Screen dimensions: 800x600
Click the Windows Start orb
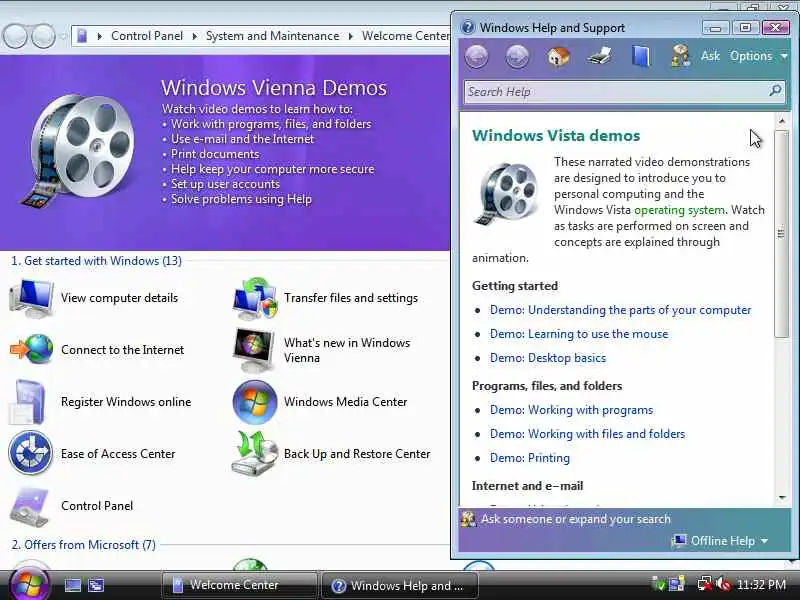coord(28,584)
